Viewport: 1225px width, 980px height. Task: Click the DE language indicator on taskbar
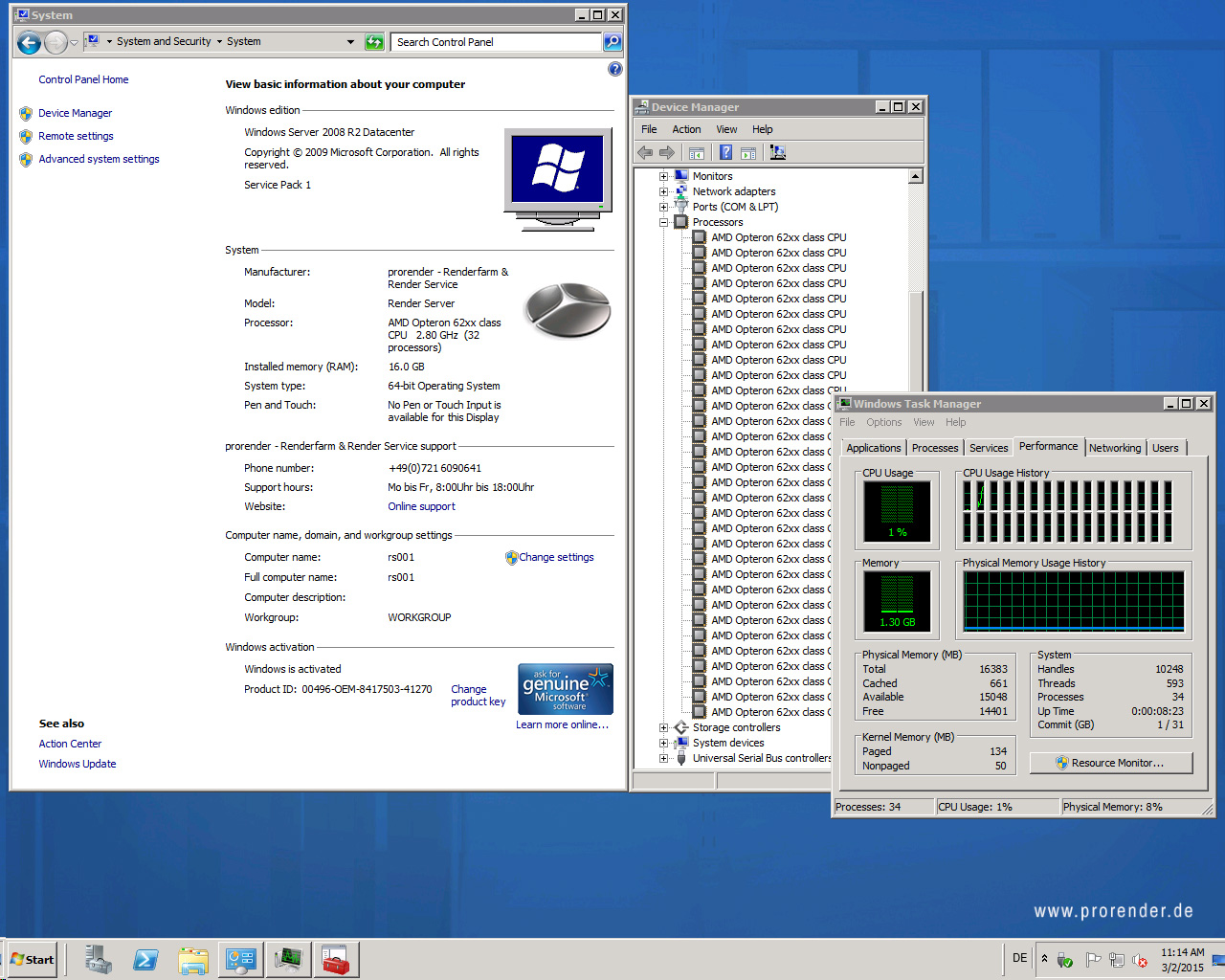click(x=1020, y=958)
